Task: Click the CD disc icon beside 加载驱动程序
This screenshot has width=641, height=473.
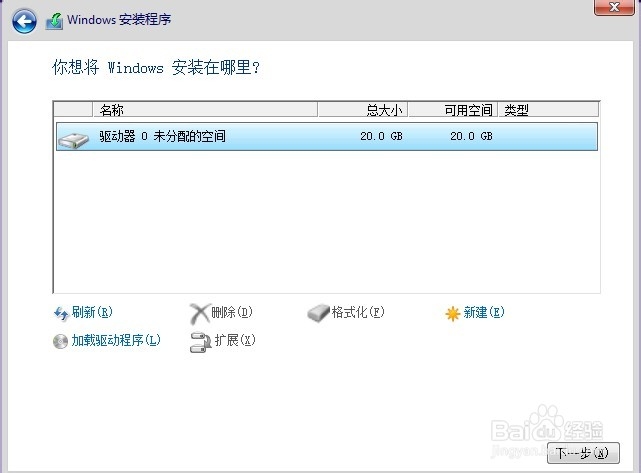Action: click(x=61, y=341)
